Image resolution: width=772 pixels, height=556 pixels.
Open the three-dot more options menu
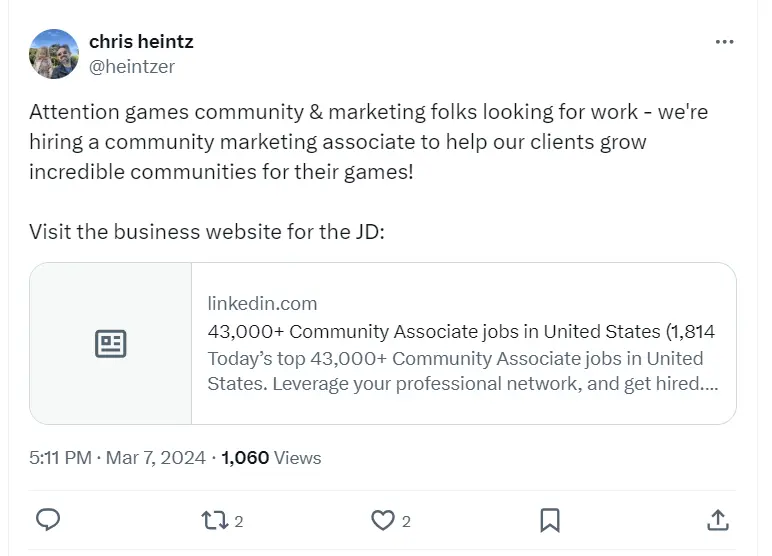[725, 42]
